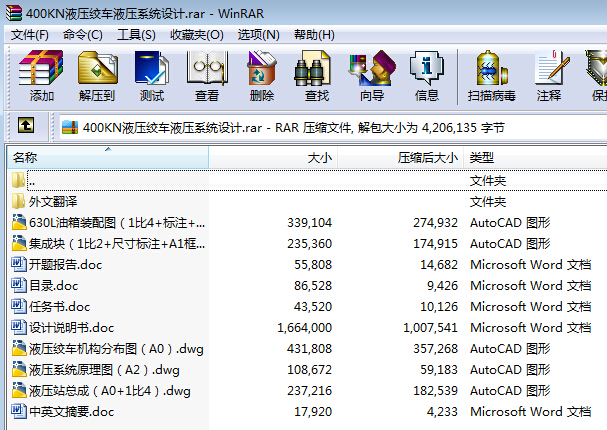The image size is (607, 430).
Task: Sort by Name (名称) column header
Action: coord(108,158)
